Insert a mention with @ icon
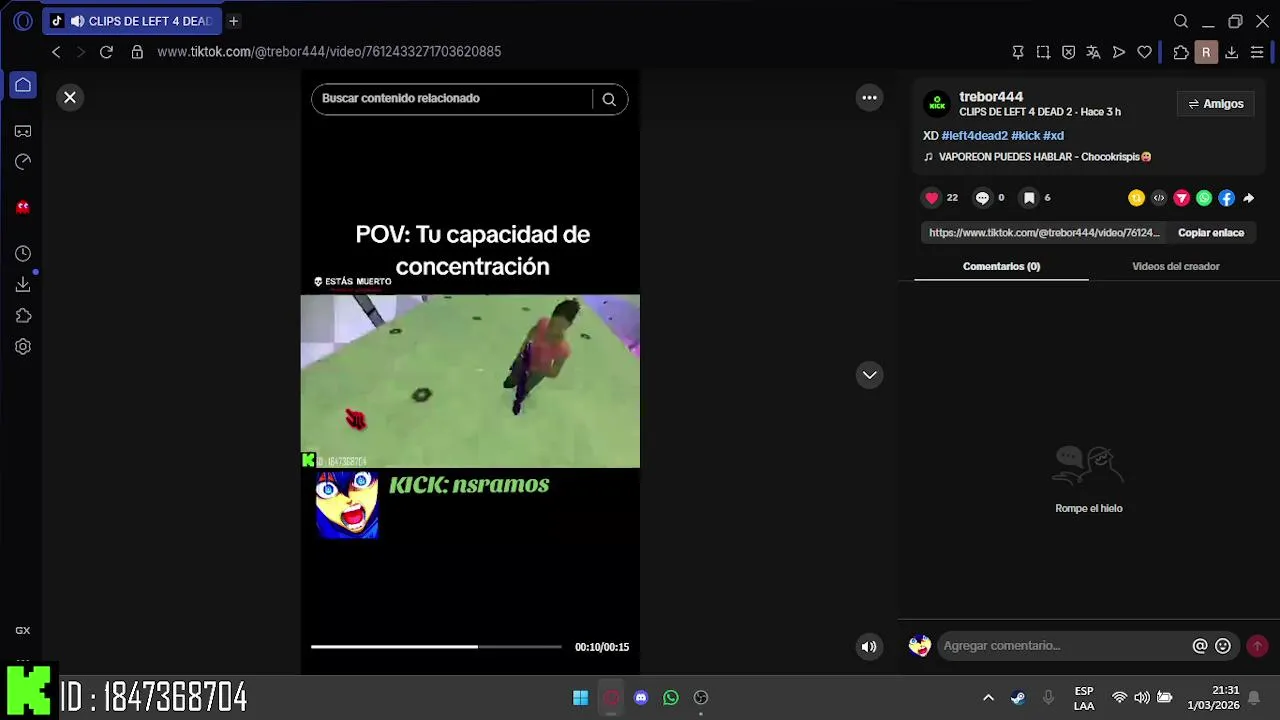1280x720 pixels. click(1200, 646)
